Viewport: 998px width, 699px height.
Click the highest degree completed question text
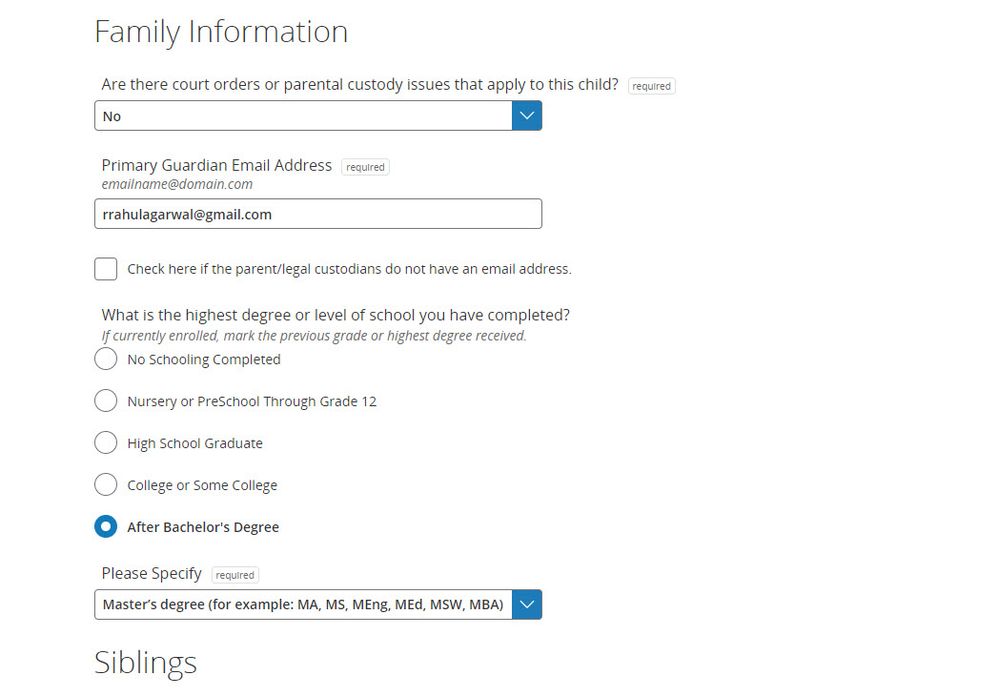tap(336, 315)
